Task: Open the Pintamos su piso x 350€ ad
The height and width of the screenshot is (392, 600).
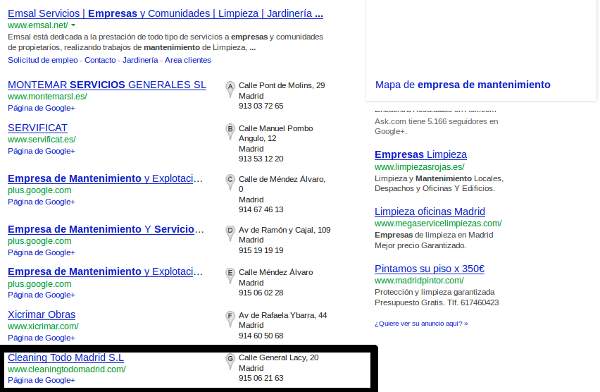Action: pos(429,268)
